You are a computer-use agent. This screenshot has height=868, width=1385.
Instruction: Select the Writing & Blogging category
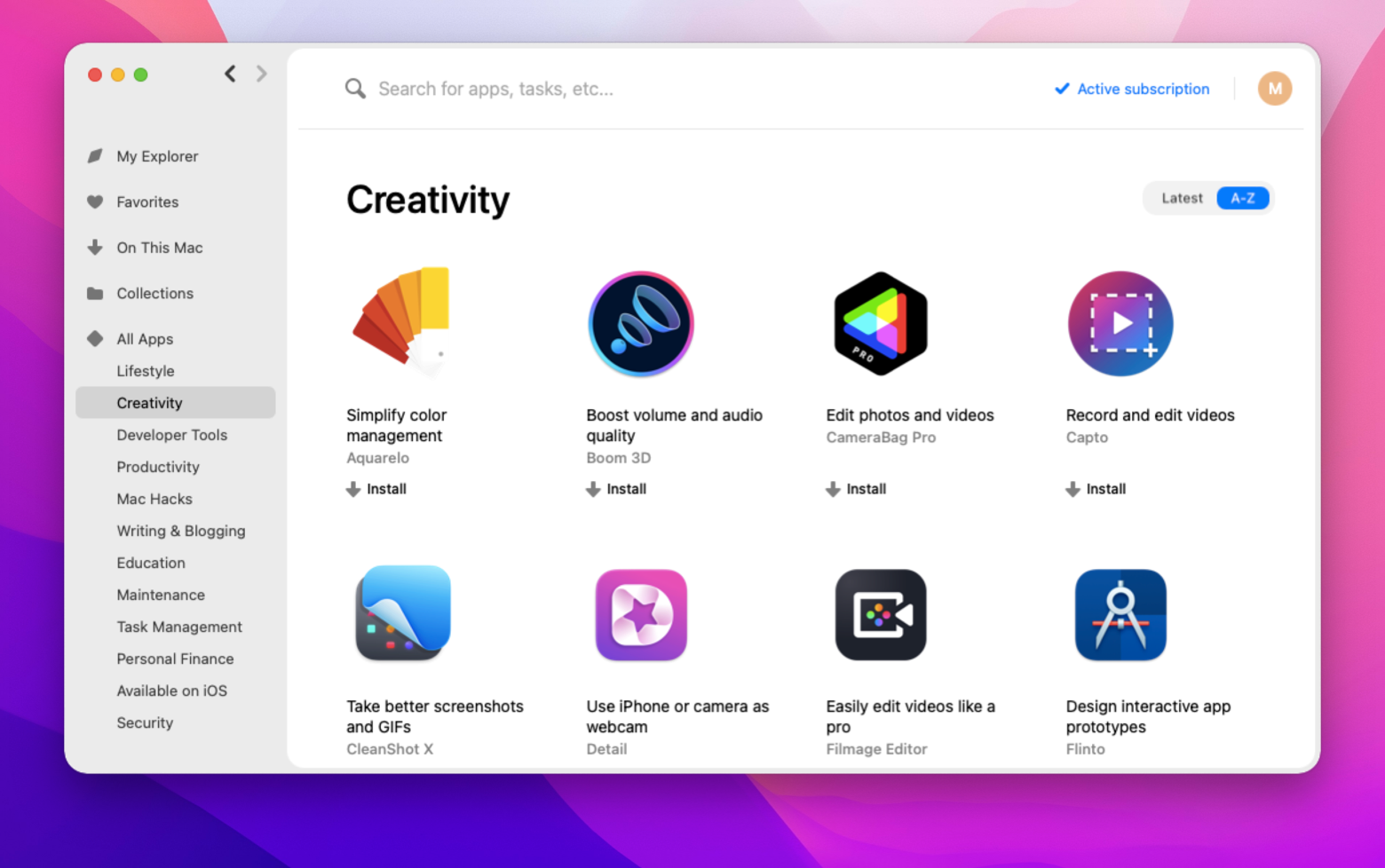(181, 531)
